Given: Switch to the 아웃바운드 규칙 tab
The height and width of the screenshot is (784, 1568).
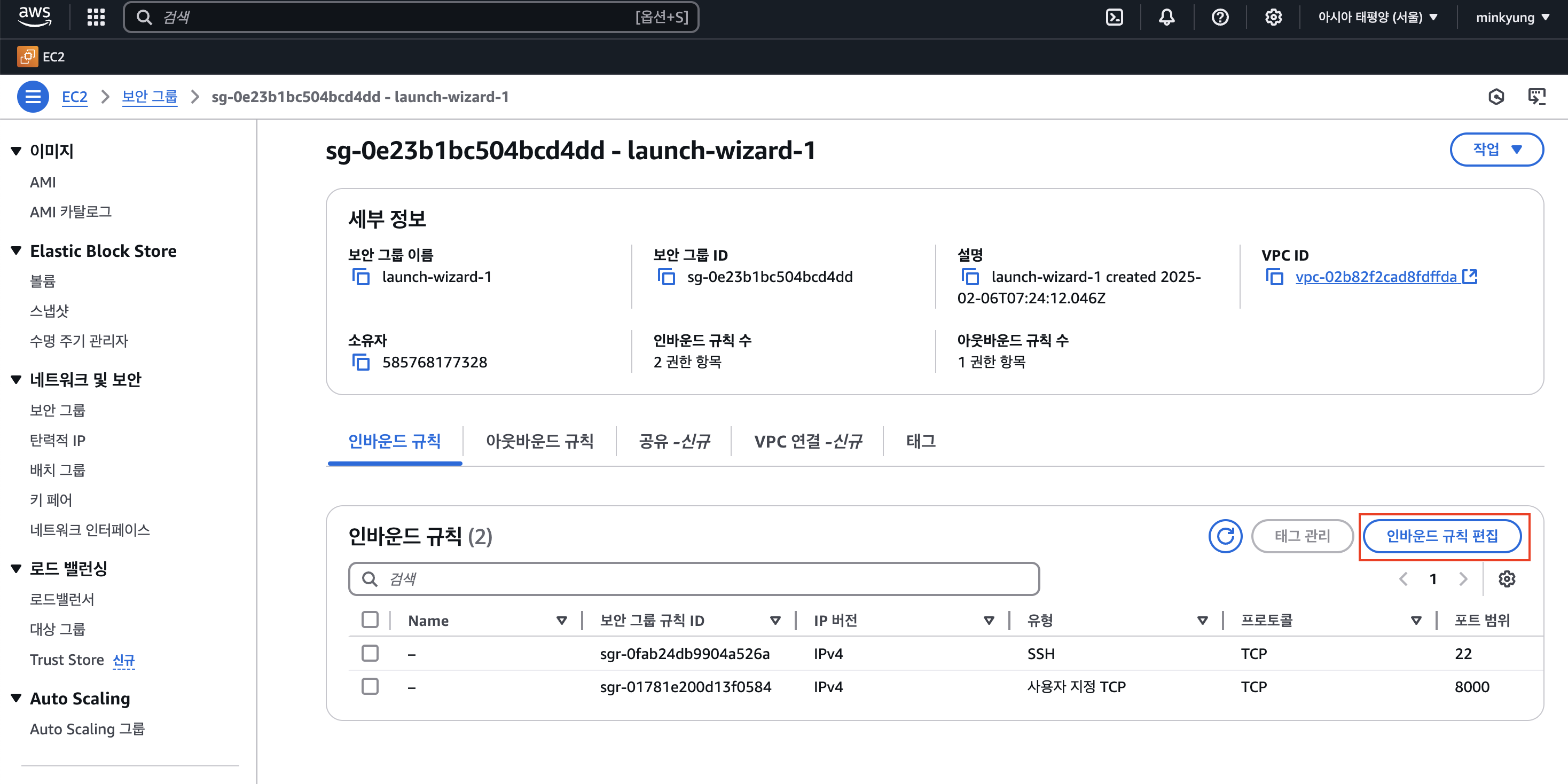Looking at the screenshot, I should click(x=539, y=441).
